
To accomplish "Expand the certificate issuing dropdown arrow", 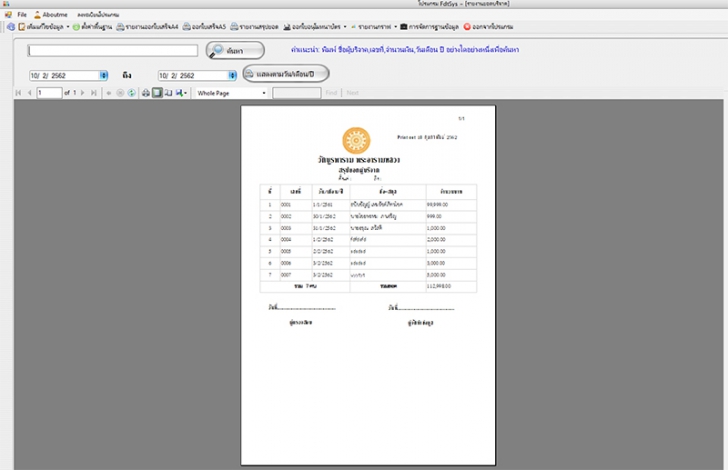I will [345, 27].
